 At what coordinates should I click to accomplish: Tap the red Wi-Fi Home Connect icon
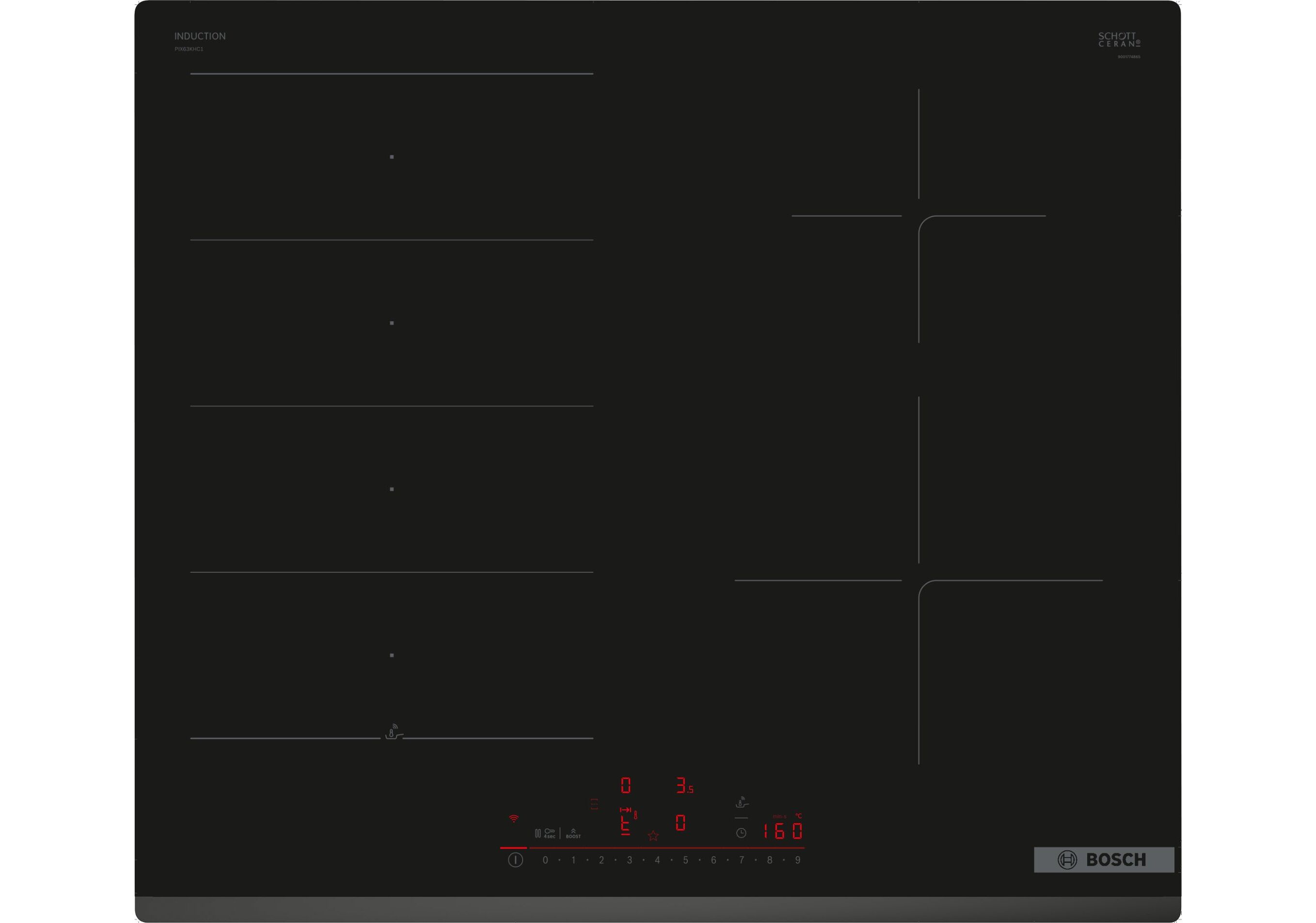pyautogui.click(x=514, y=819)
